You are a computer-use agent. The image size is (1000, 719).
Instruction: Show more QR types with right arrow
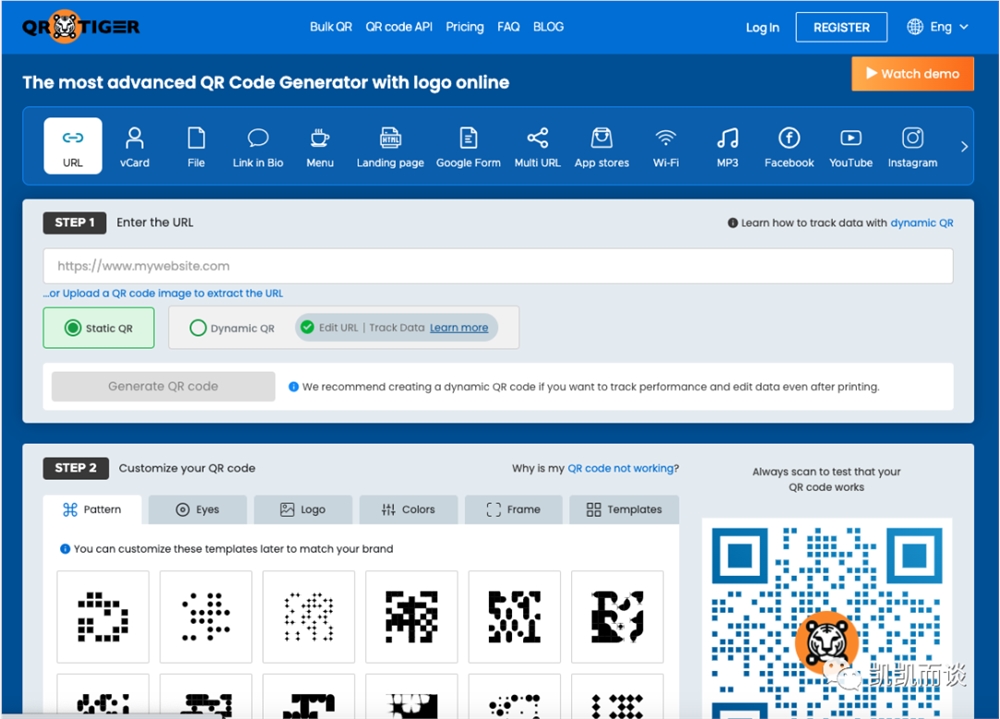coord(964,146)
